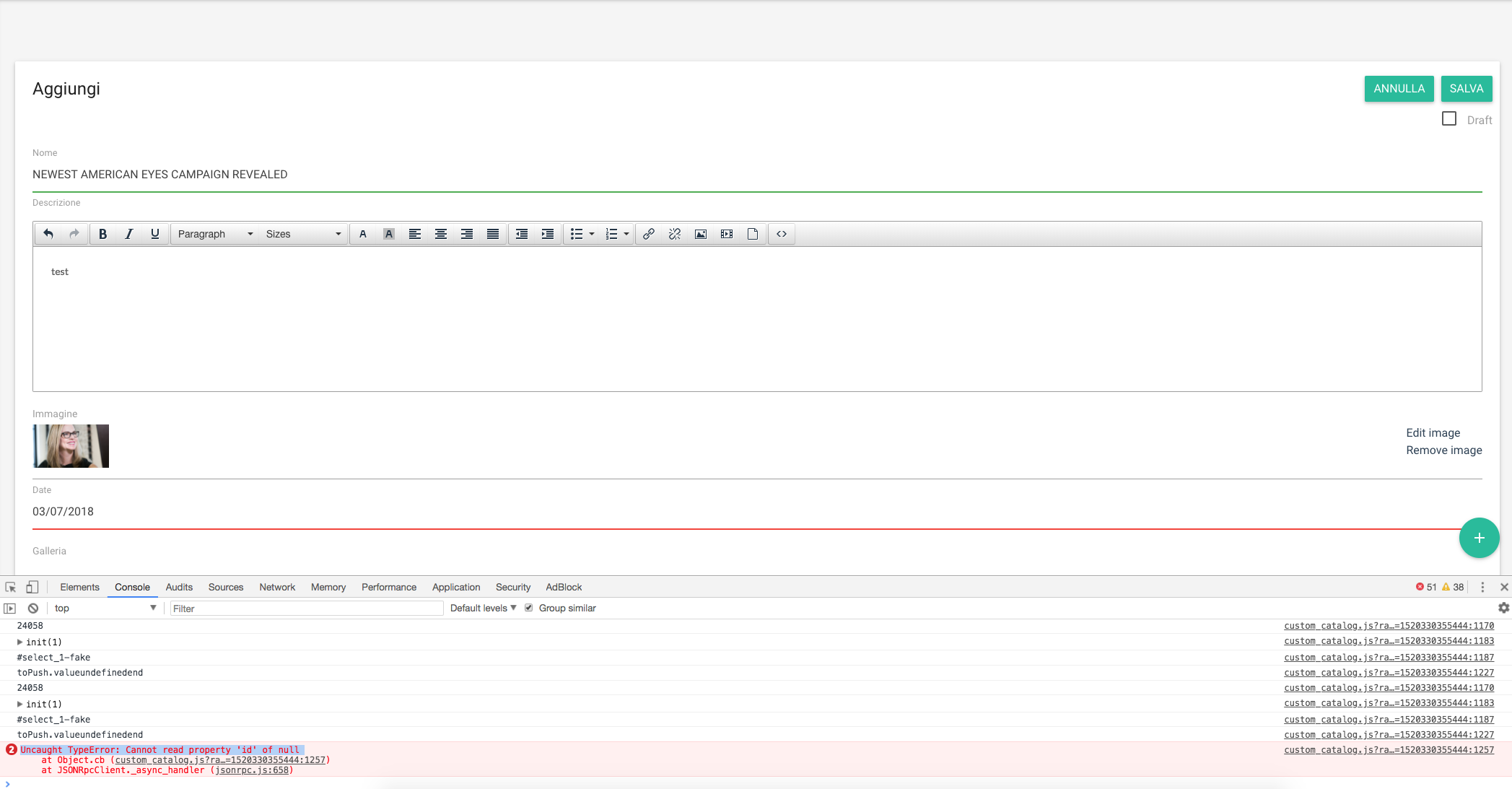Image resolution: width=1512 pixels, height=789 pixels.
Task: Click the clear console icon
Action: 33,609
